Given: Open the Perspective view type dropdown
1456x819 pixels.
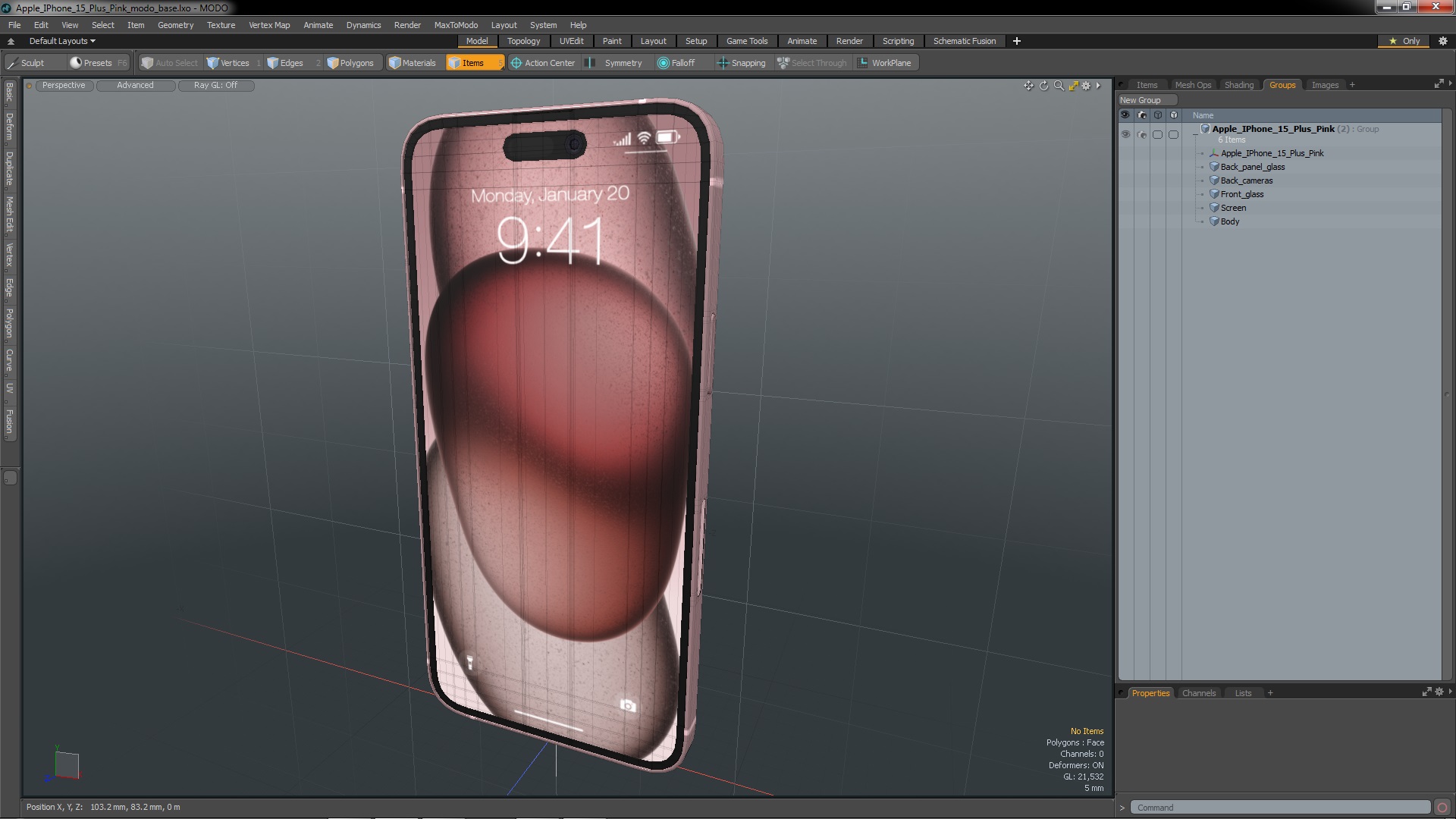Looking at the screenshot, I should [x=64, y=86].
